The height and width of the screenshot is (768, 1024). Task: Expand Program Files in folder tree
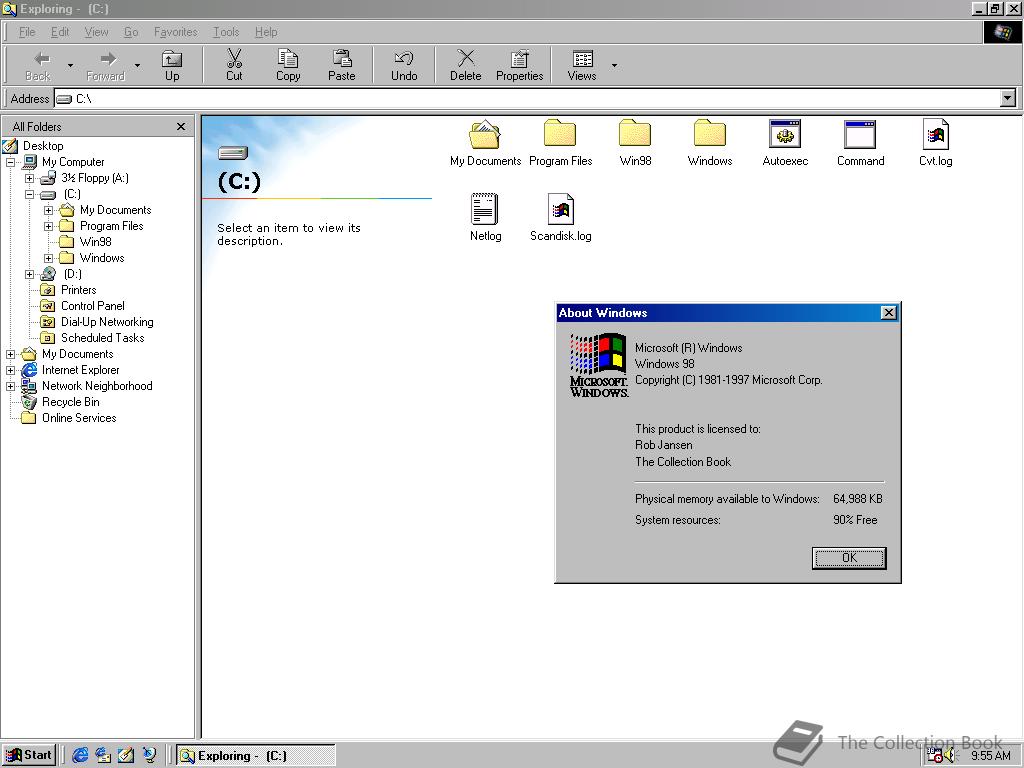click(x=48, y=226)
